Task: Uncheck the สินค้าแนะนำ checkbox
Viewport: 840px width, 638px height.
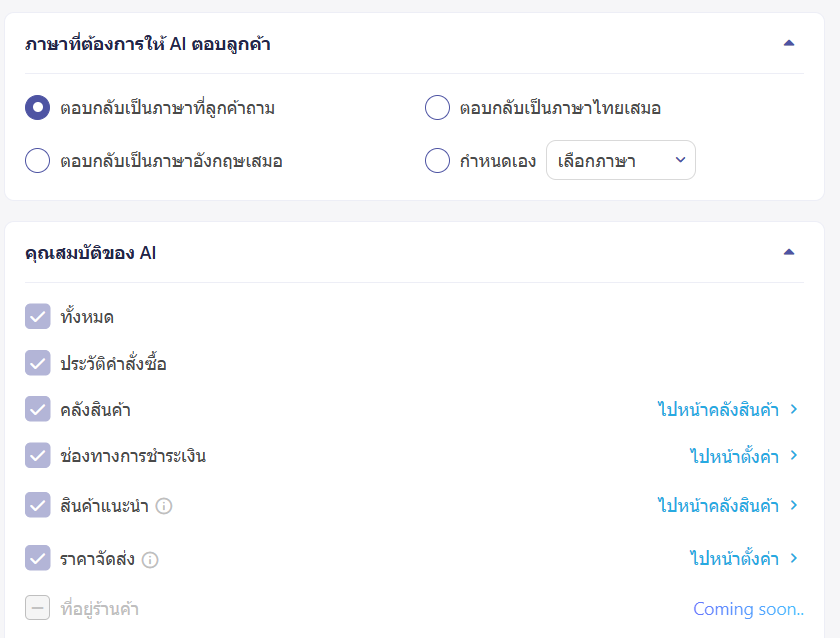Action: (x=37, y=505)
